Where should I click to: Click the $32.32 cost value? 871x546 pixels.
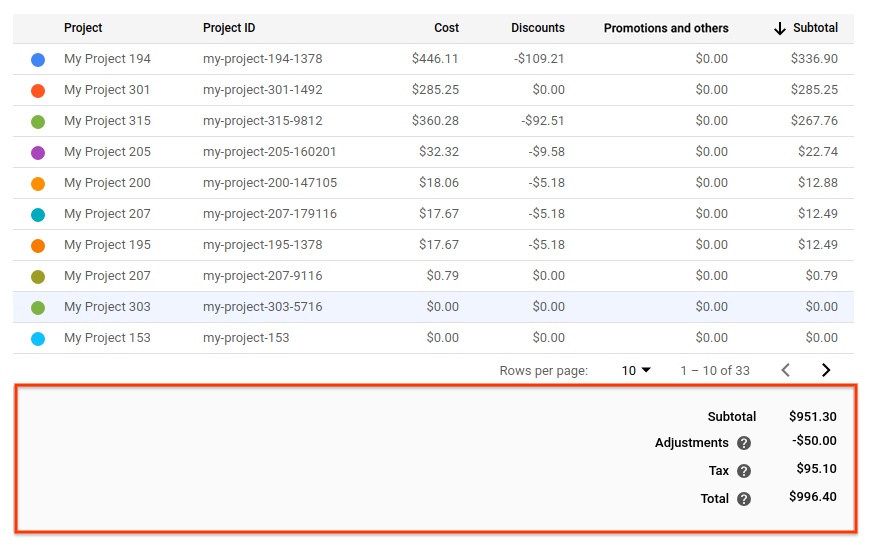click(x=439, y=152)
